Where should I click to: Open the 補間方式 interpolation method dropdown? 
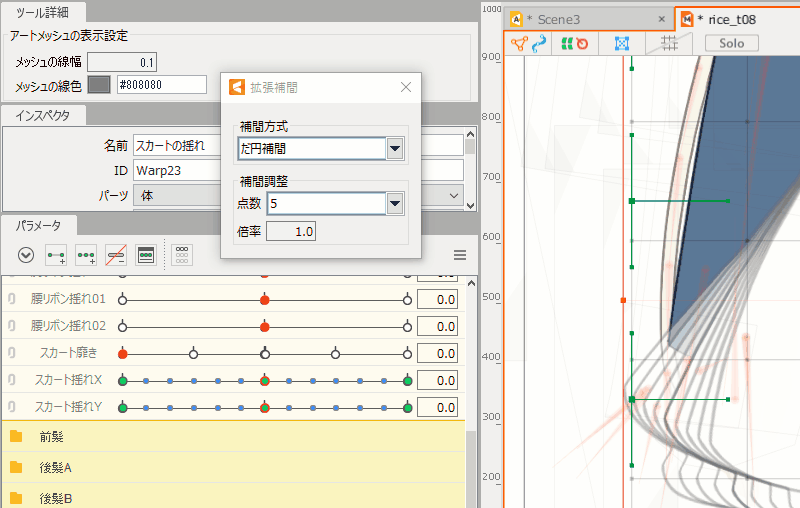pos(395,149)
